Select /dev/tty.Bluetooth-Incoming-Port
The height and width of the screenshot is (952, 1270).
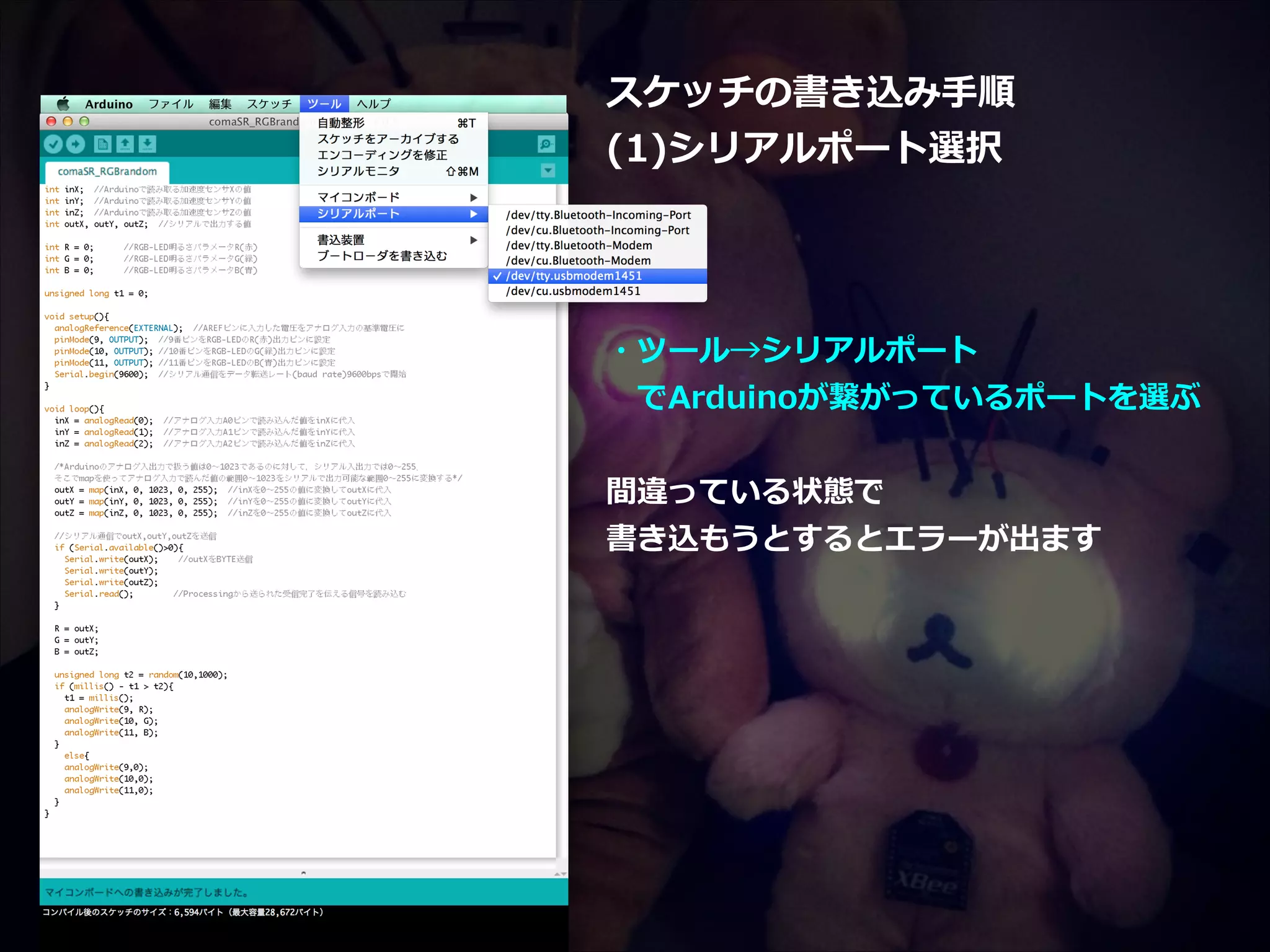598,215
